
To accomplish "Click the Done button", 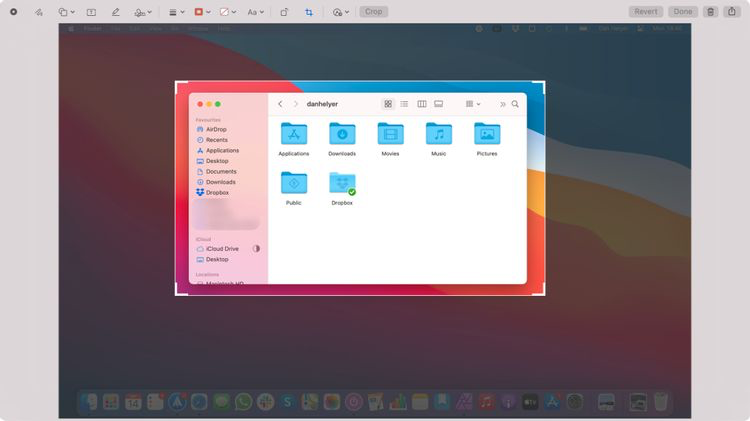I will pos(682,12).
